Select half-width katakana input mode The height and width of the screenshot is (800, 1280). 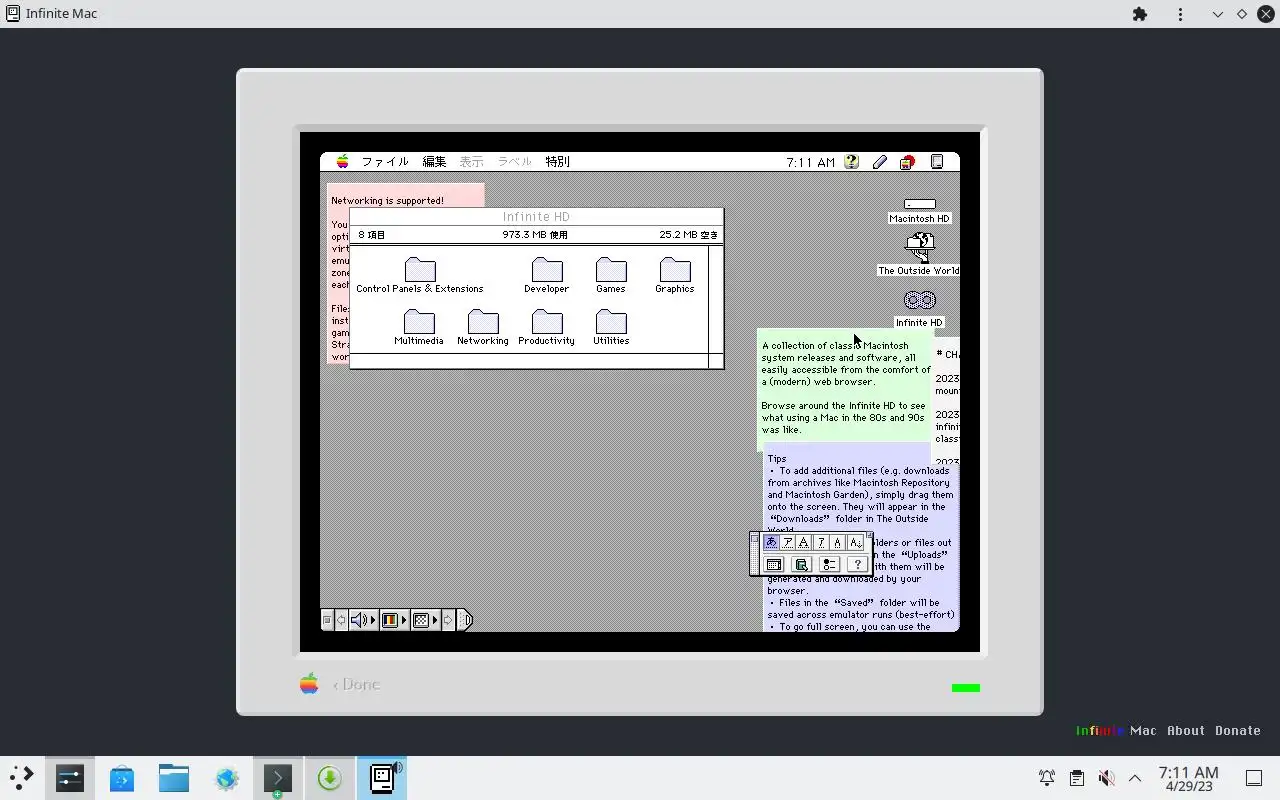(x=821, y=542)
